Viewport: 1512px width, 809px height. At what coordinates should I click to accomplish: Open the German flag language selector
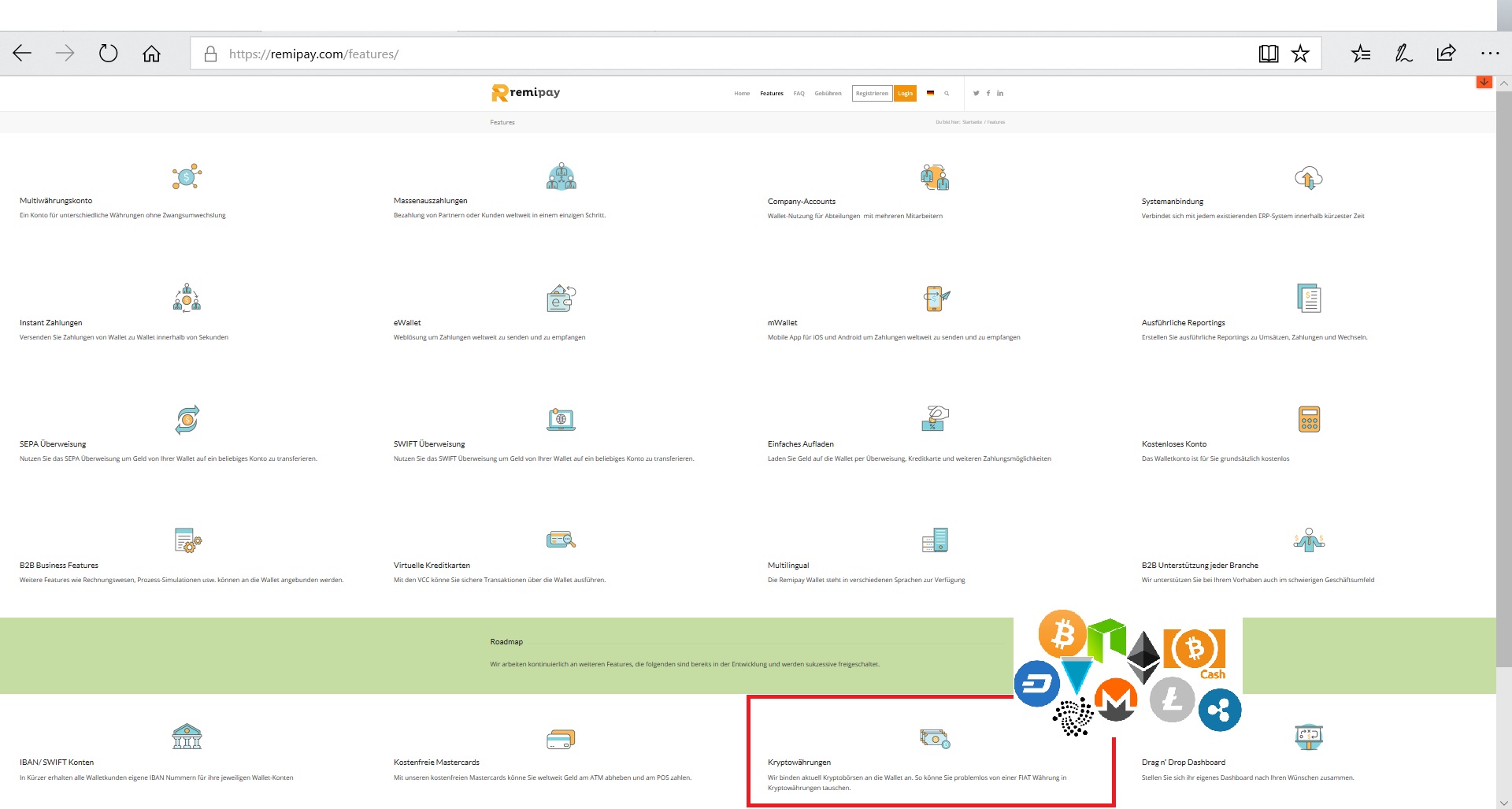pos(930,93)
